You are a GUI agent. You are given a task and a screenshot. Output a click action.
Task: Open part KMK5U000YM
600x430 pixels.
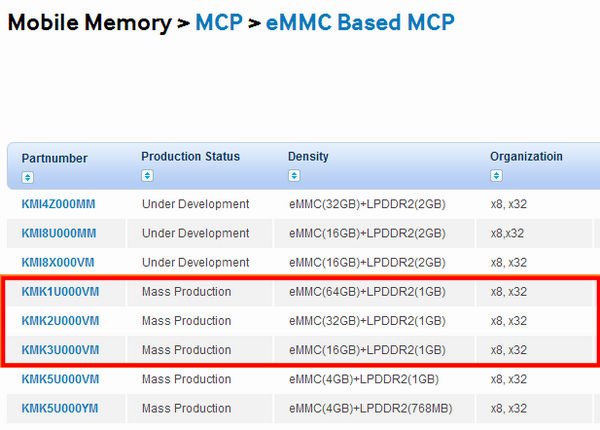[x=60, y=408]
